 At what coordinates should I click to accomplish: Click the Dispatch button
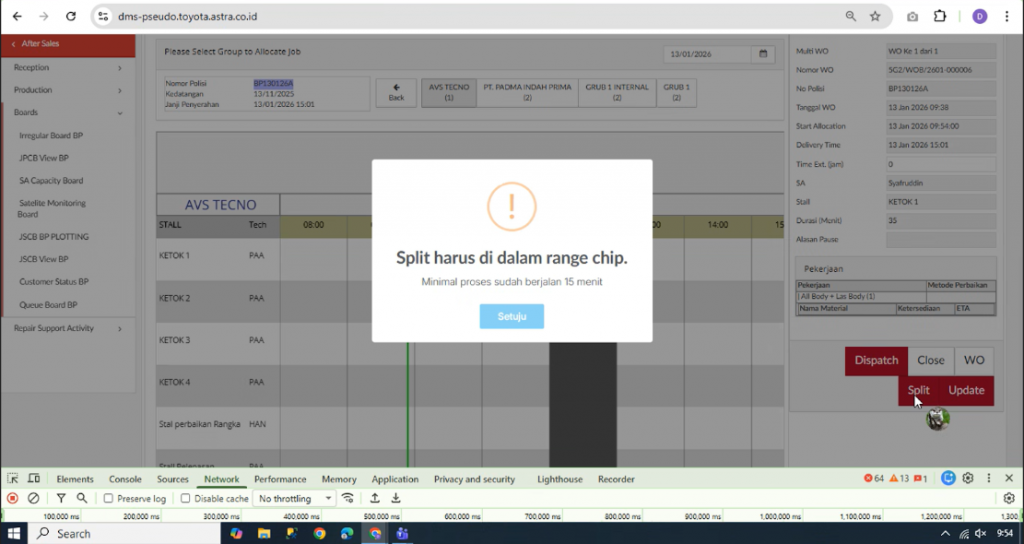point(876,360)
